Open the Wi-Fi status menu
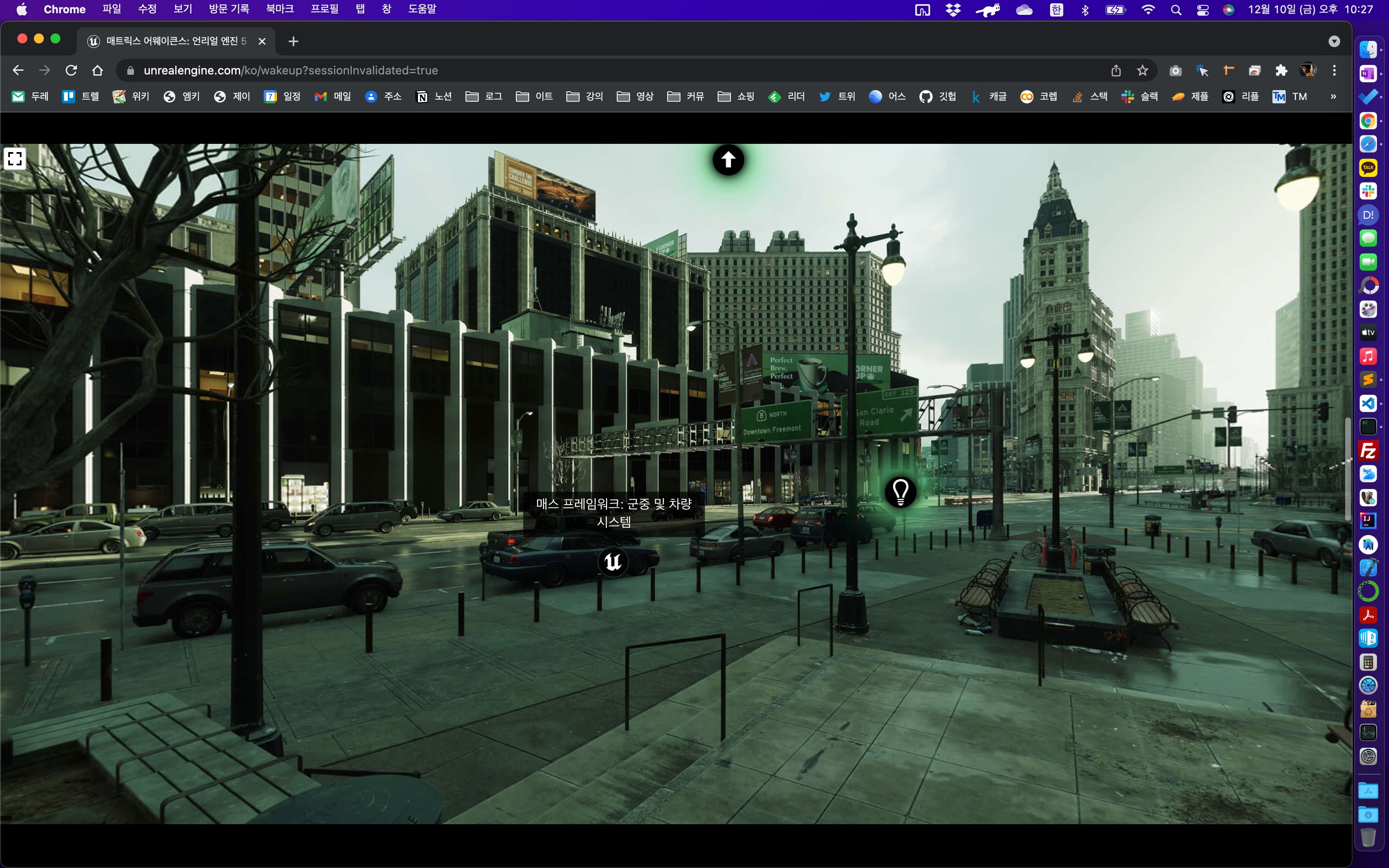Screen dimensions: 1389x868 tap(1148, 10)
